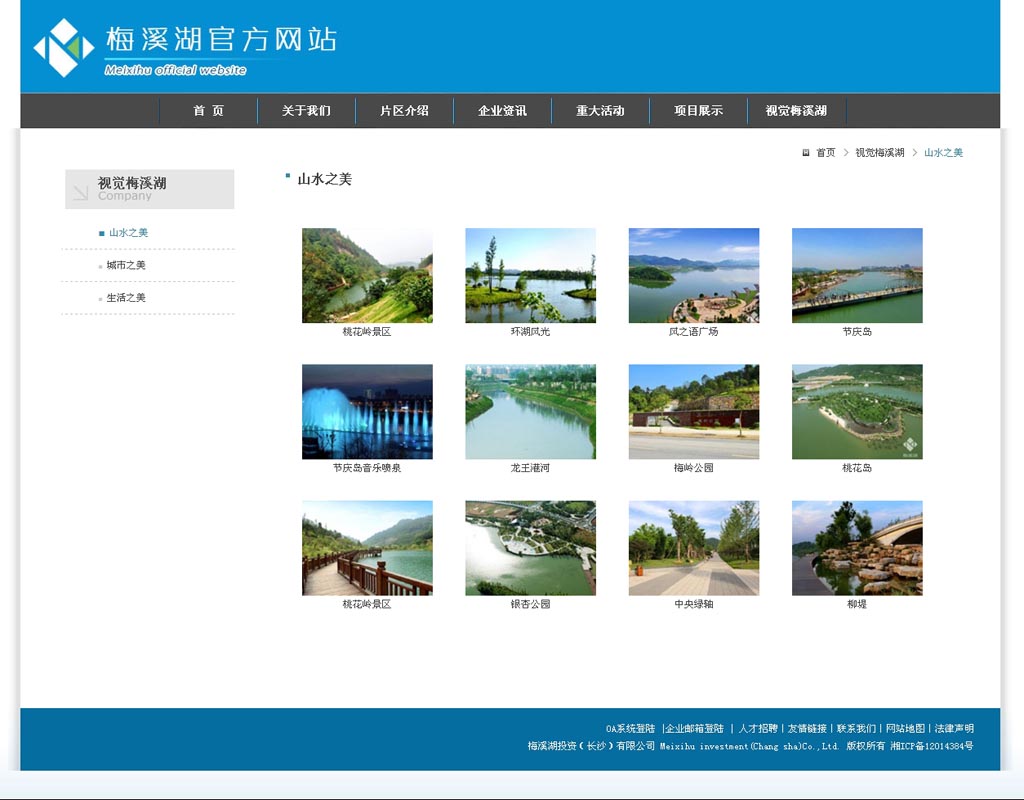This screenshot has width=1024, height=800.
Task: Open the OA系统登陆 footer link
Action: 630,727
